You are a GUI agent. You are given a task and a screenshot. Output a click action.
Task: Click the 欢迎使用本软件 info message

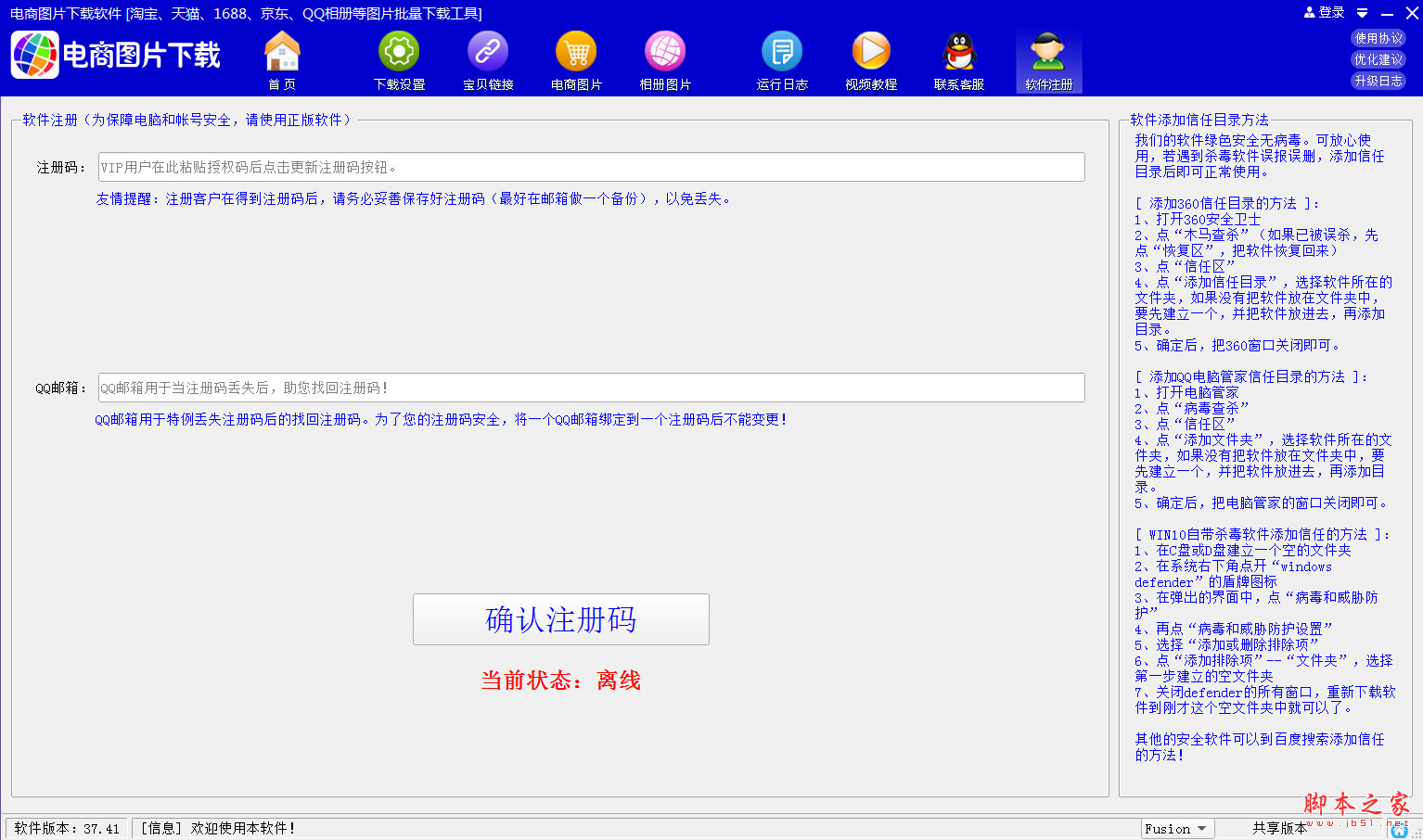218,829
